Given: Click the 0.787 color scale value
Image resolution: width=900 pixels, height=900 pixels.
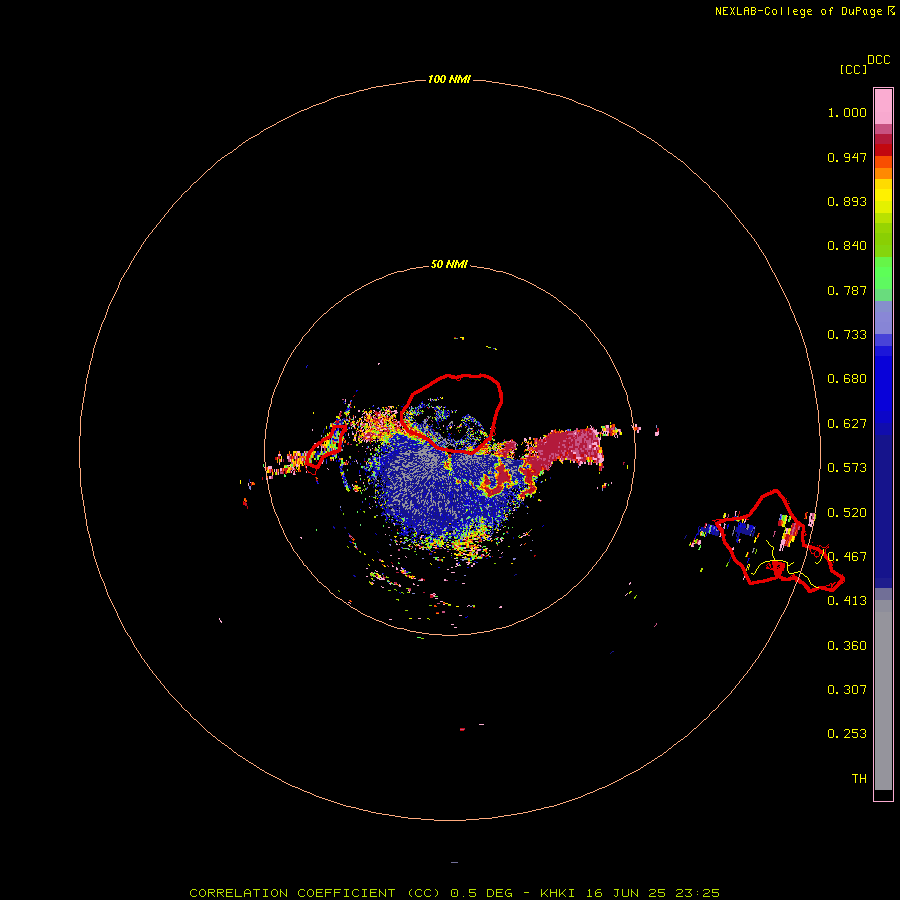Looking at the screenshot, I should (847, 290).
